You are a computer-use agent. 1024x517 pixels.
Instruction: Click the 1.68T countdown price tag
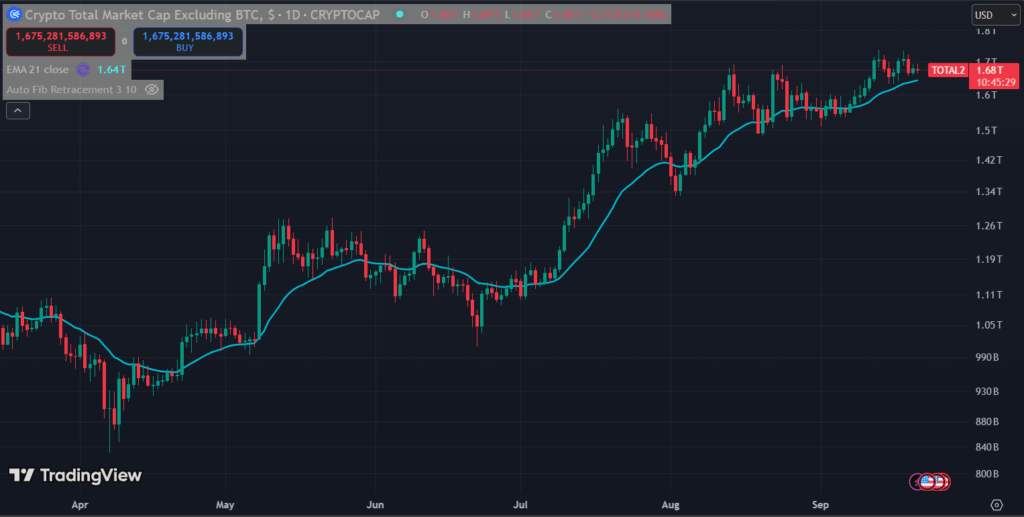click(x=993, y=76)
